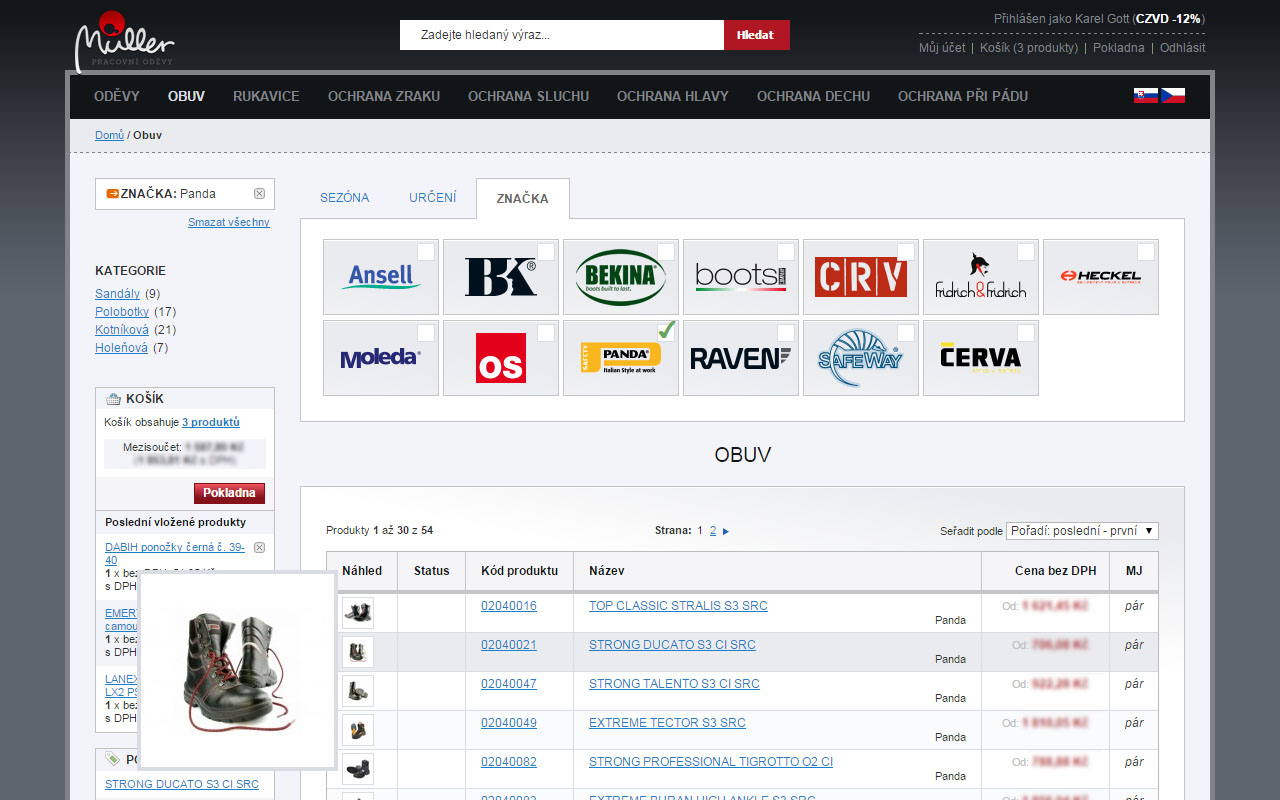Screen dimensions: 1280x800
Task: Select the boots brand logo
Action: tap(741, 277)
